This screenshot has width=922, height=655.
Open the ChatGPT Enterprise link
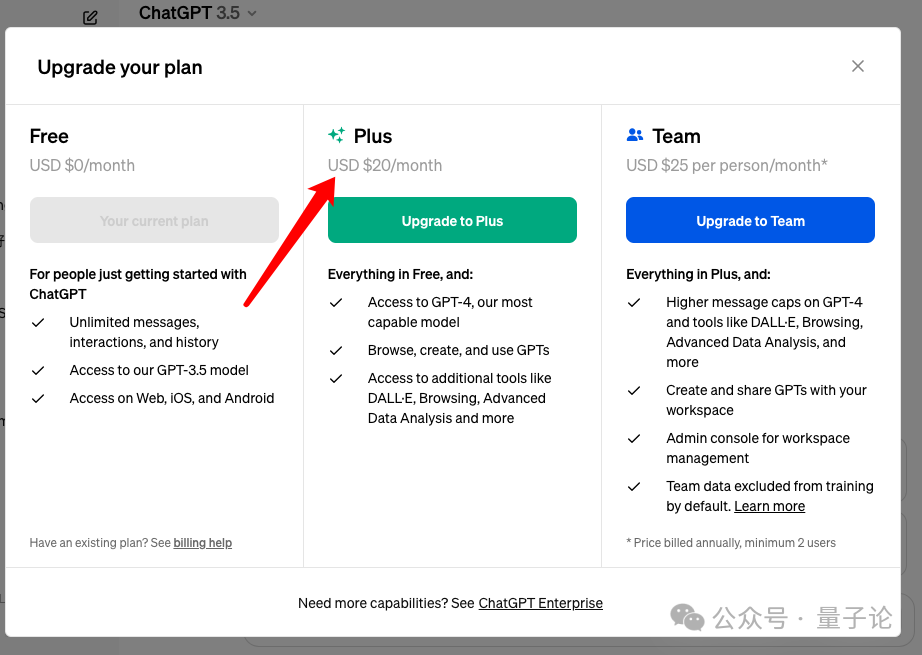pos(540,603)
